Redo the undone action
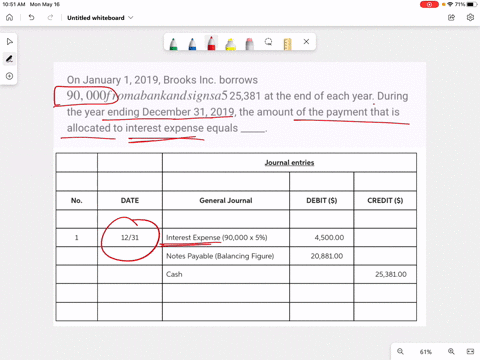 click(50, 17)
